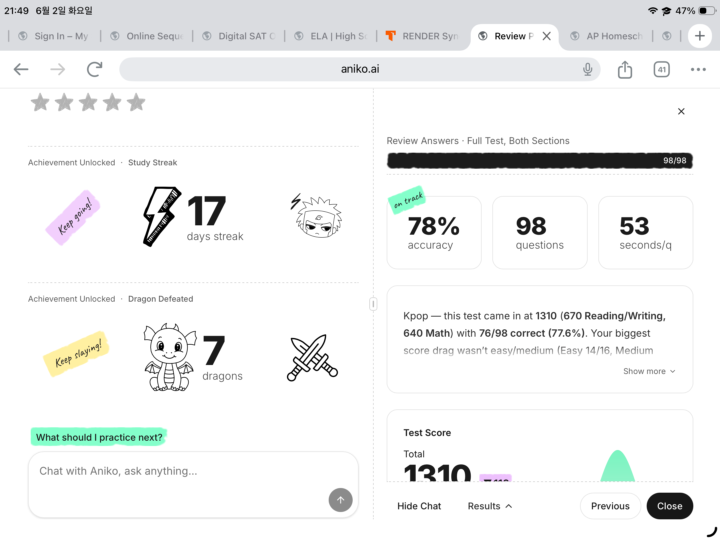Open the tab overview showing 41 tabs
This screenshot has width=720, height=540.
661,69
